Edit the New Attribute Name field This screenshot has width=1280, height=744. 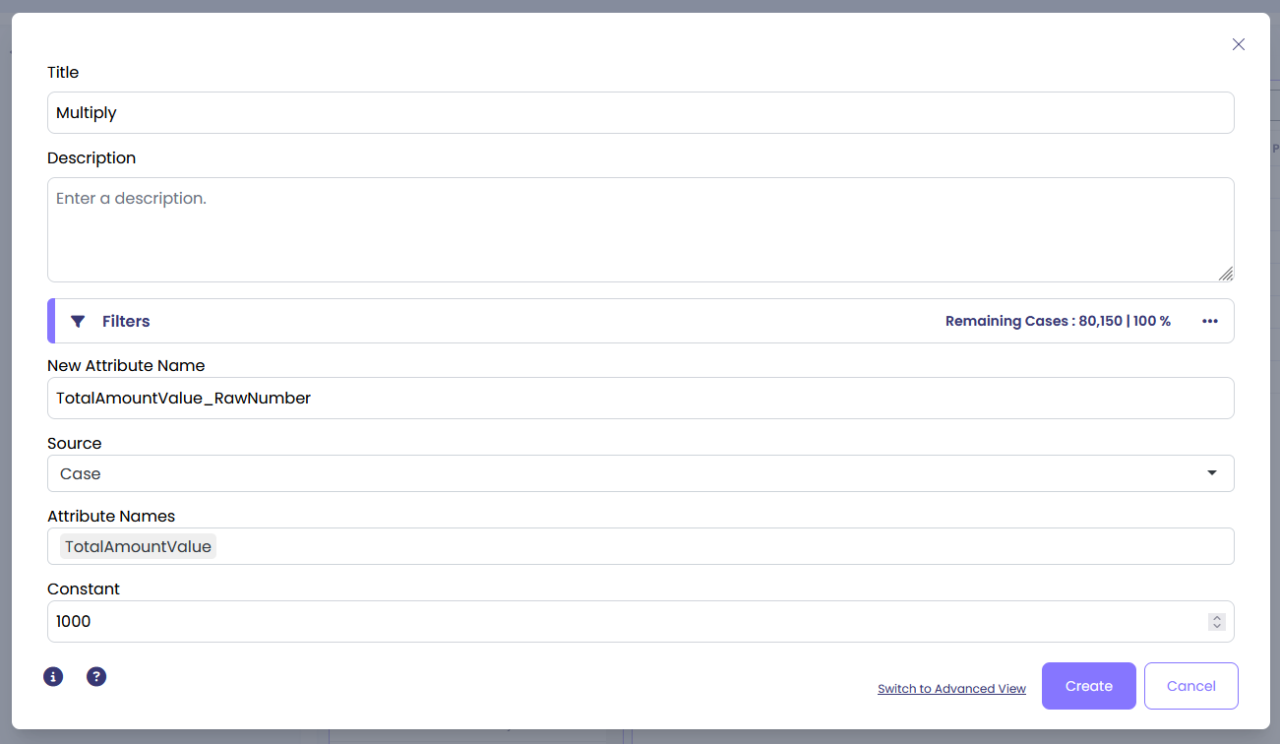click(x=640, y=398)
